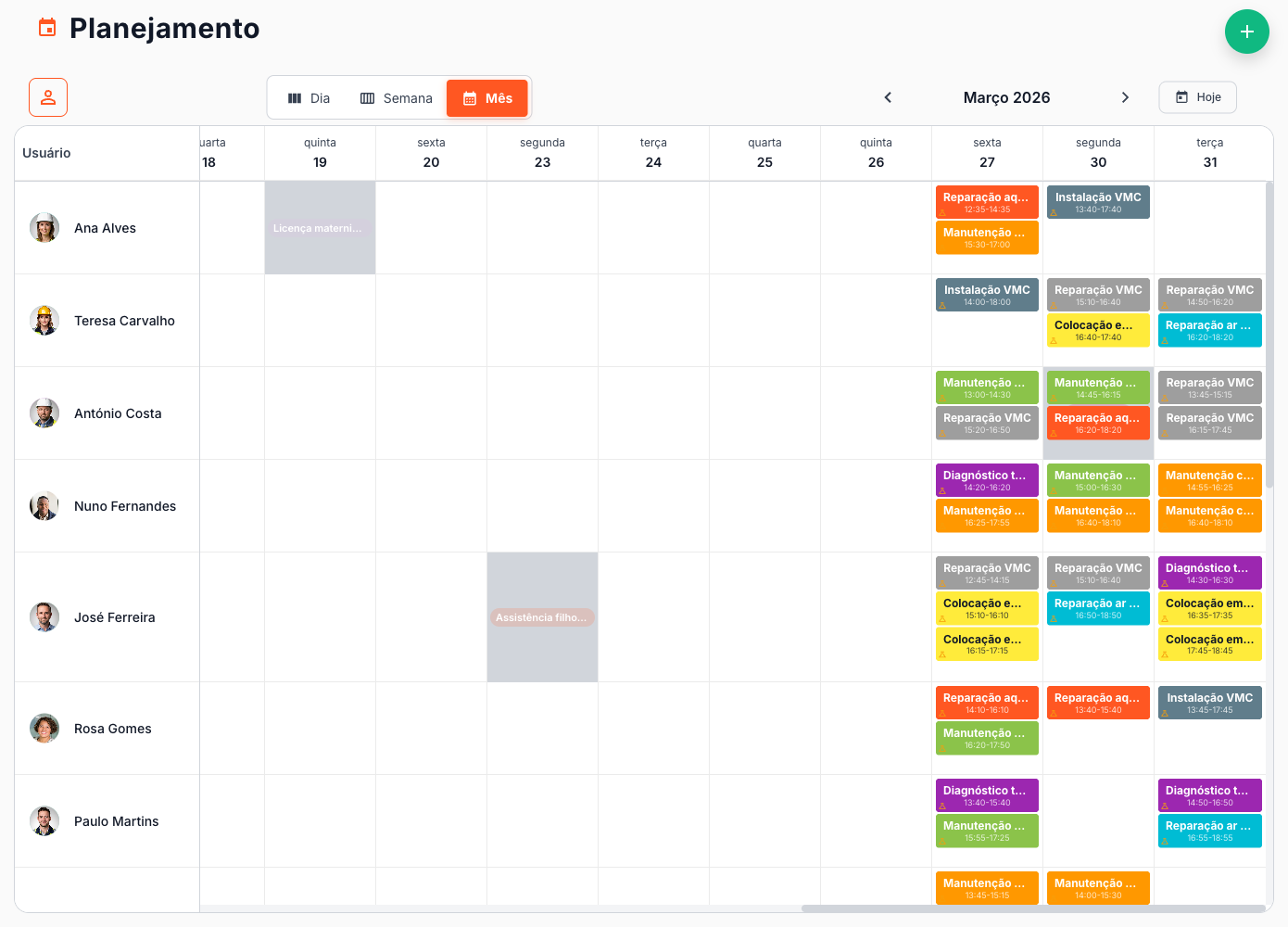Click Teresa Carvalho's hard hat avatar
The image size is (1288, 927).
(x=44, y=321)
